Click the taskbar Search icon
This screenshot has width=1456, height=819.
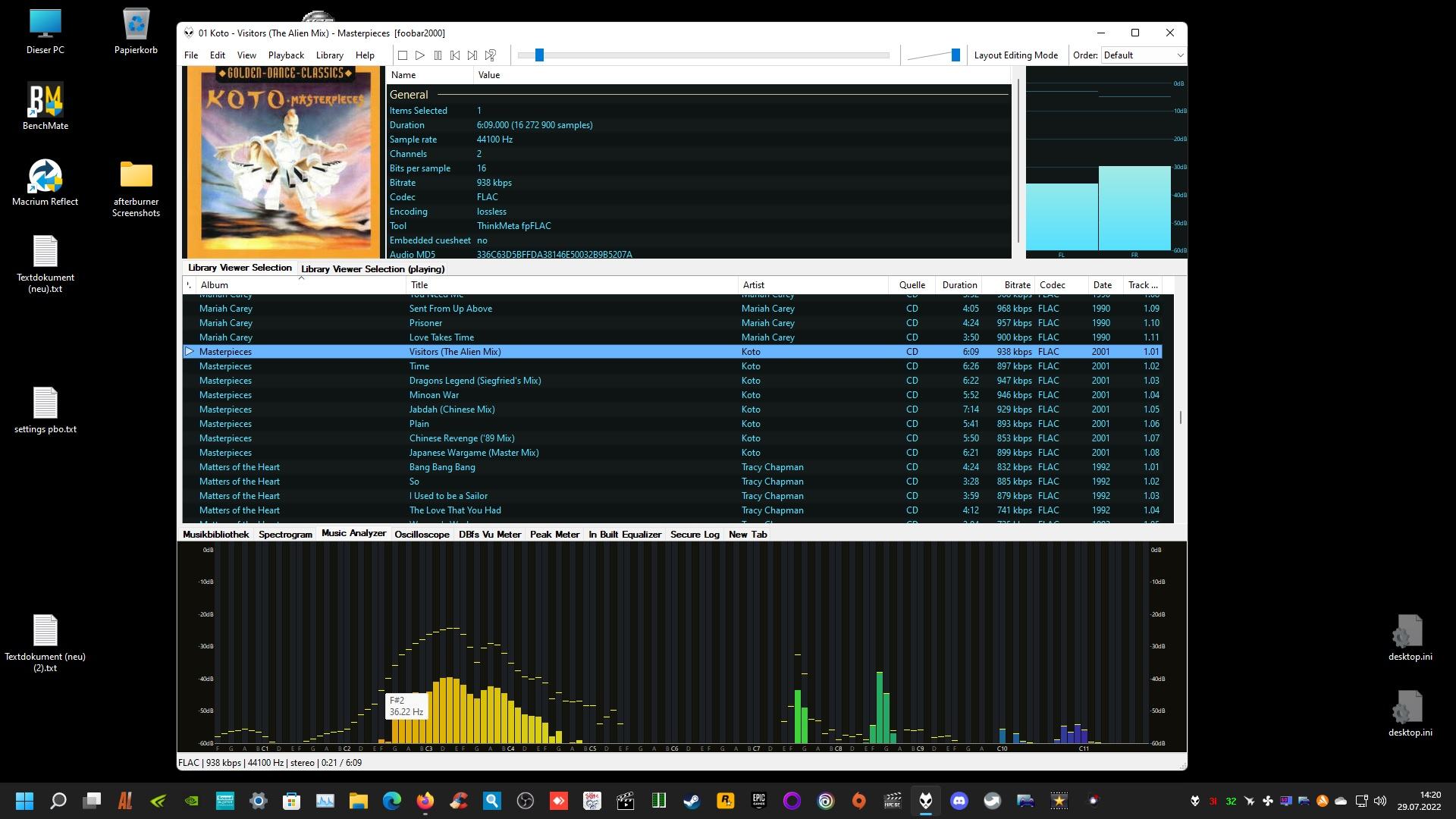(58, 801)
